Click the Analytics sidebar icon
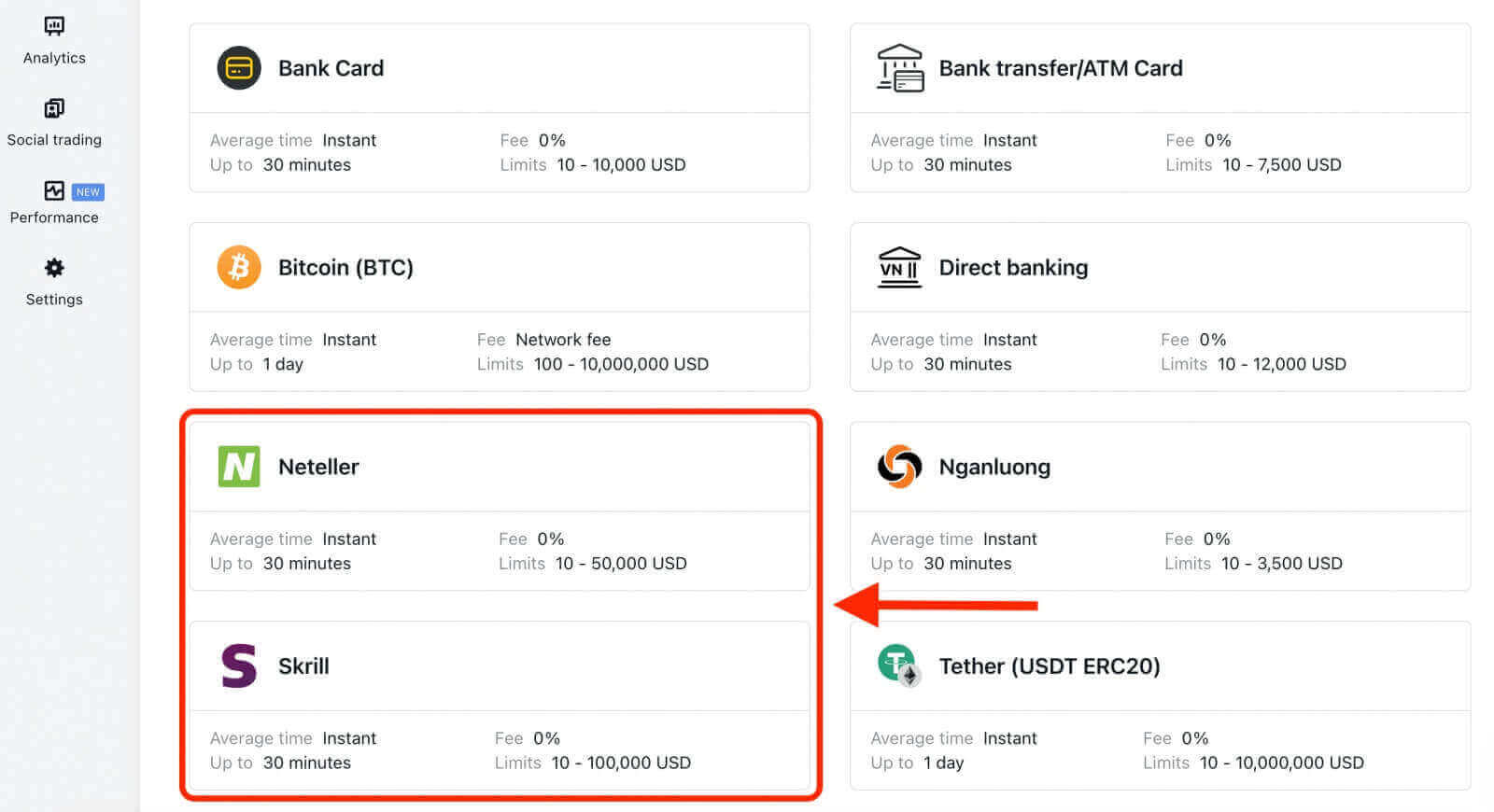This screenshot has height=812, width=1494. [54, 26]
